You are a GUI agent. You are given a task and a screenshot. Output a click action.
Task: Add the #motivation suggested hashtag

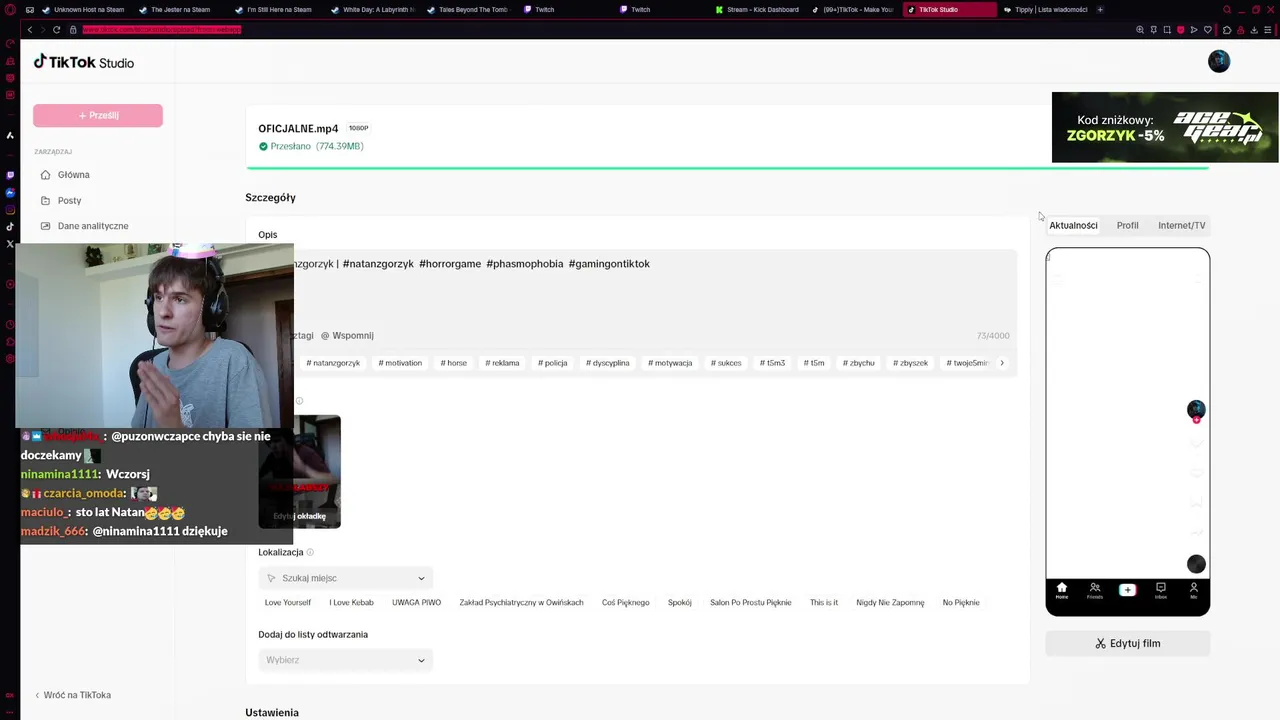(x=400, y=363)
